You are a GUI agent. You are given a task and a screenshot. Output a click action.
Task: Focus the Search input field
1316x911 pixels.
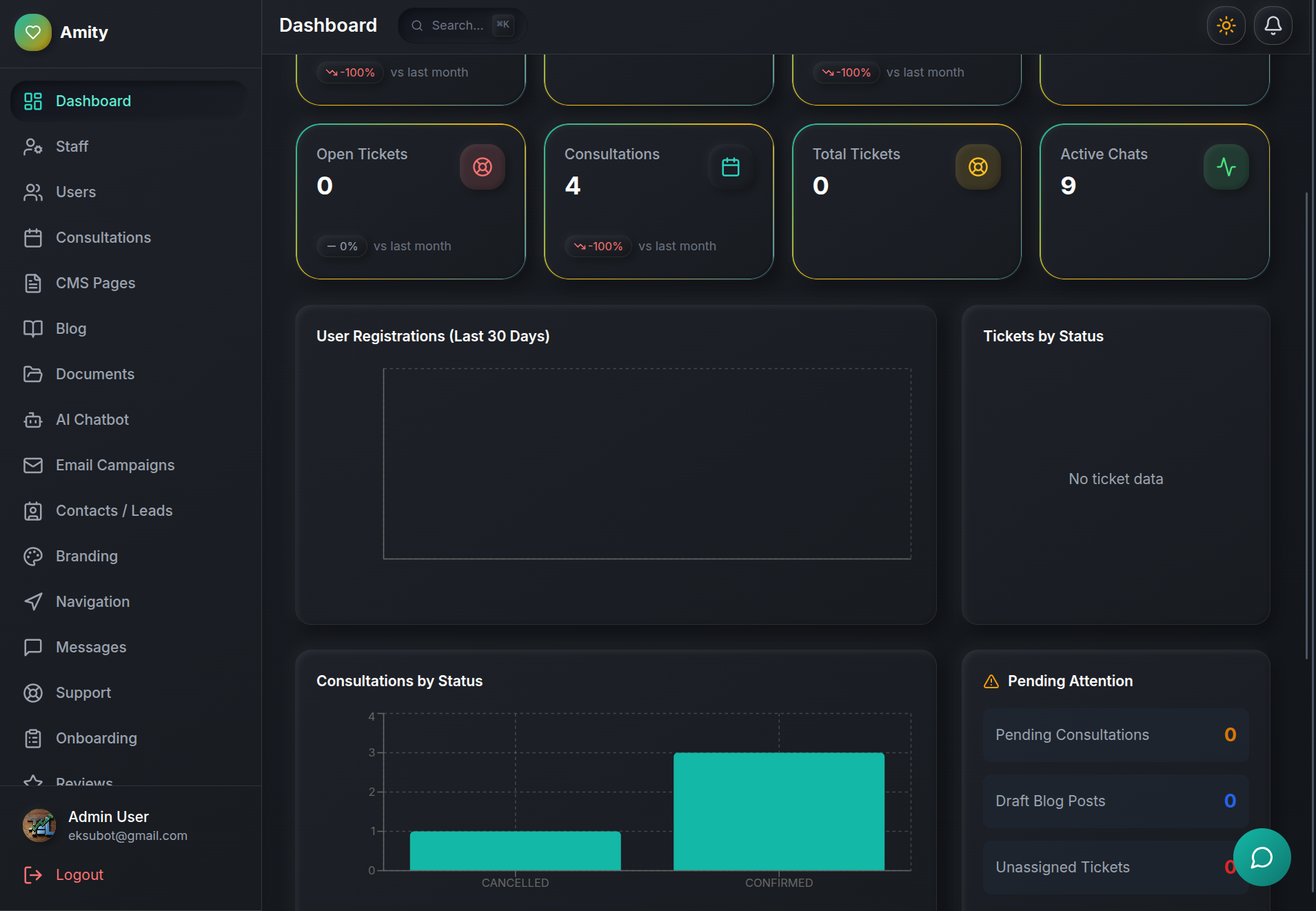tap(463, 26)
